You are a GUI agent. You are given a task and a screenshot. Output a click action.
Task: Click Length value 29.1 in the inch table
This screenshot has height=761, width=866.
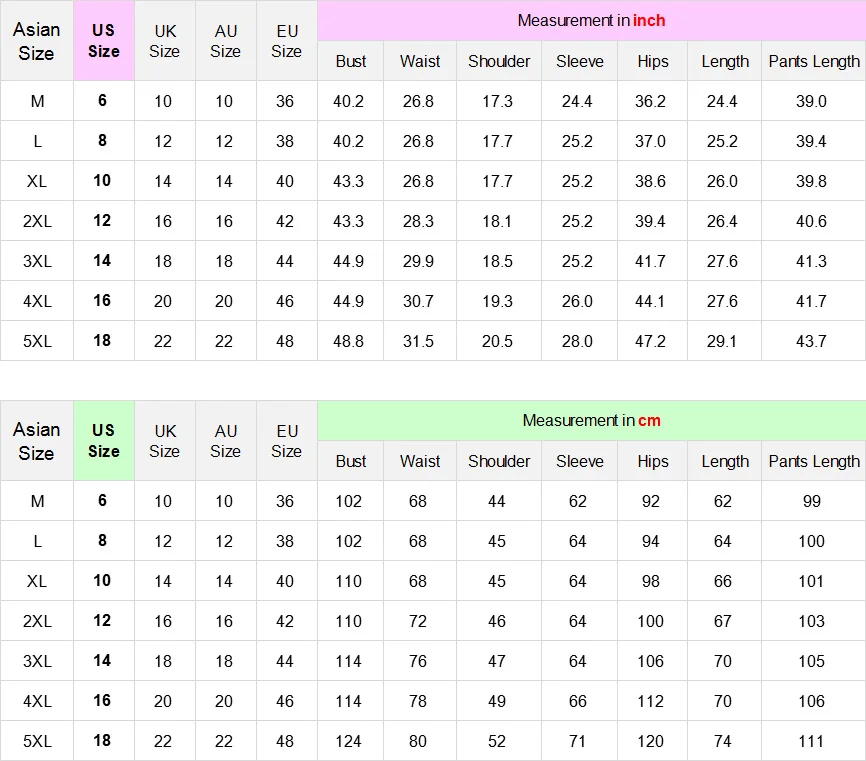[722, 341]
